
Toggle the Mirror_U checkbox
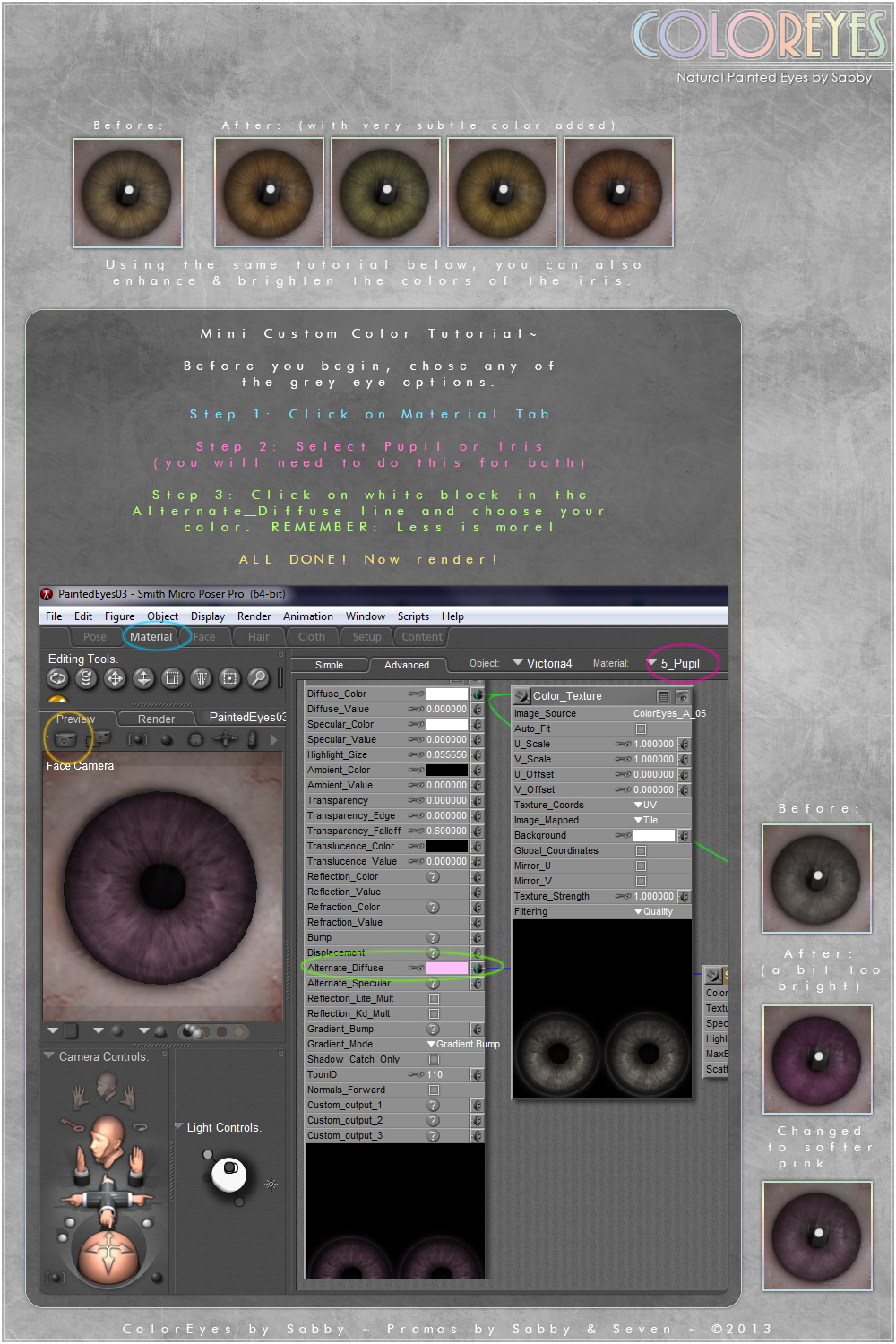pyautogui.click(x=641, y=866)
